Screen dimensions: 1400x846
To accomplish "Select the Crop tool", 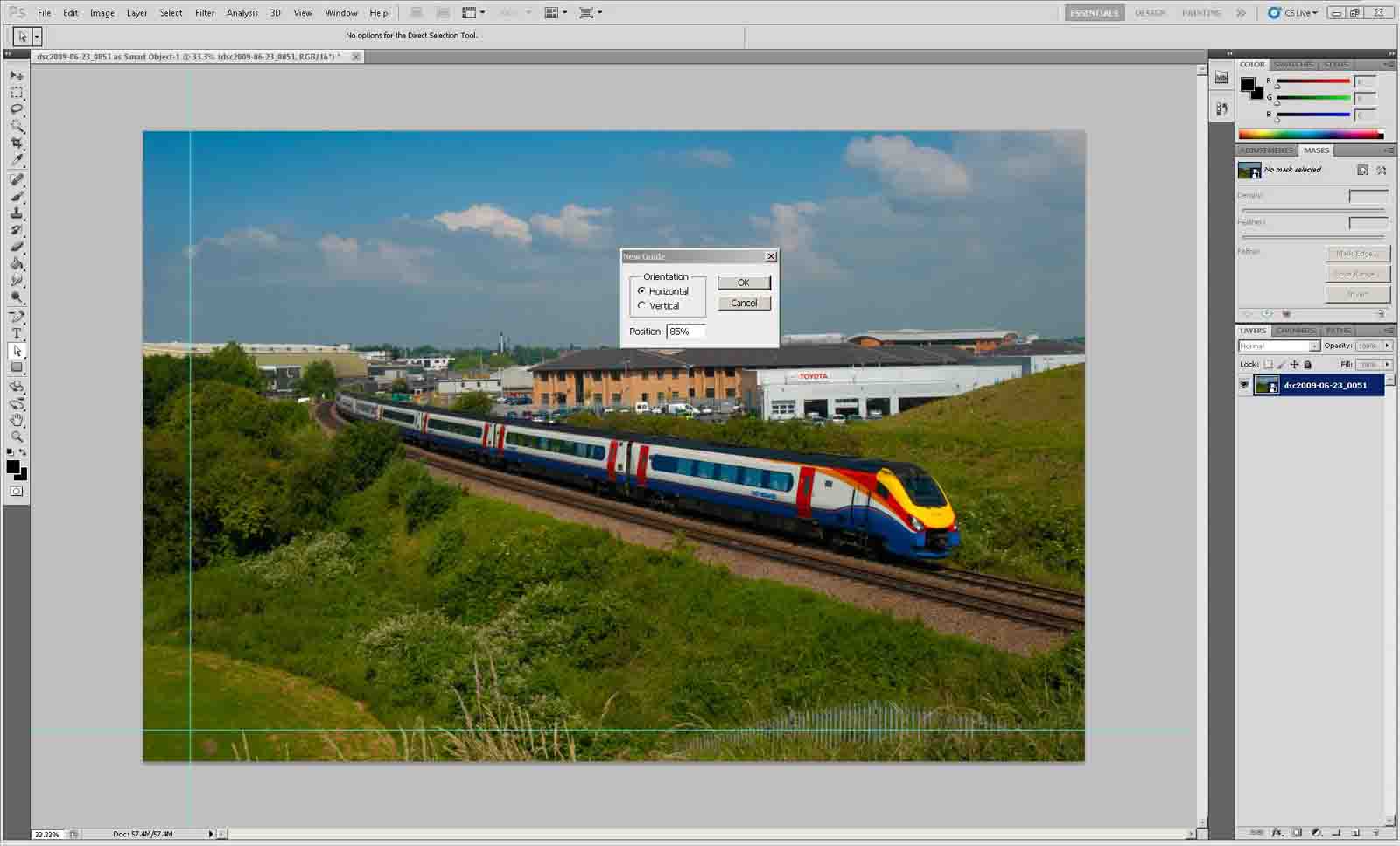I will (x=17, y=143).
